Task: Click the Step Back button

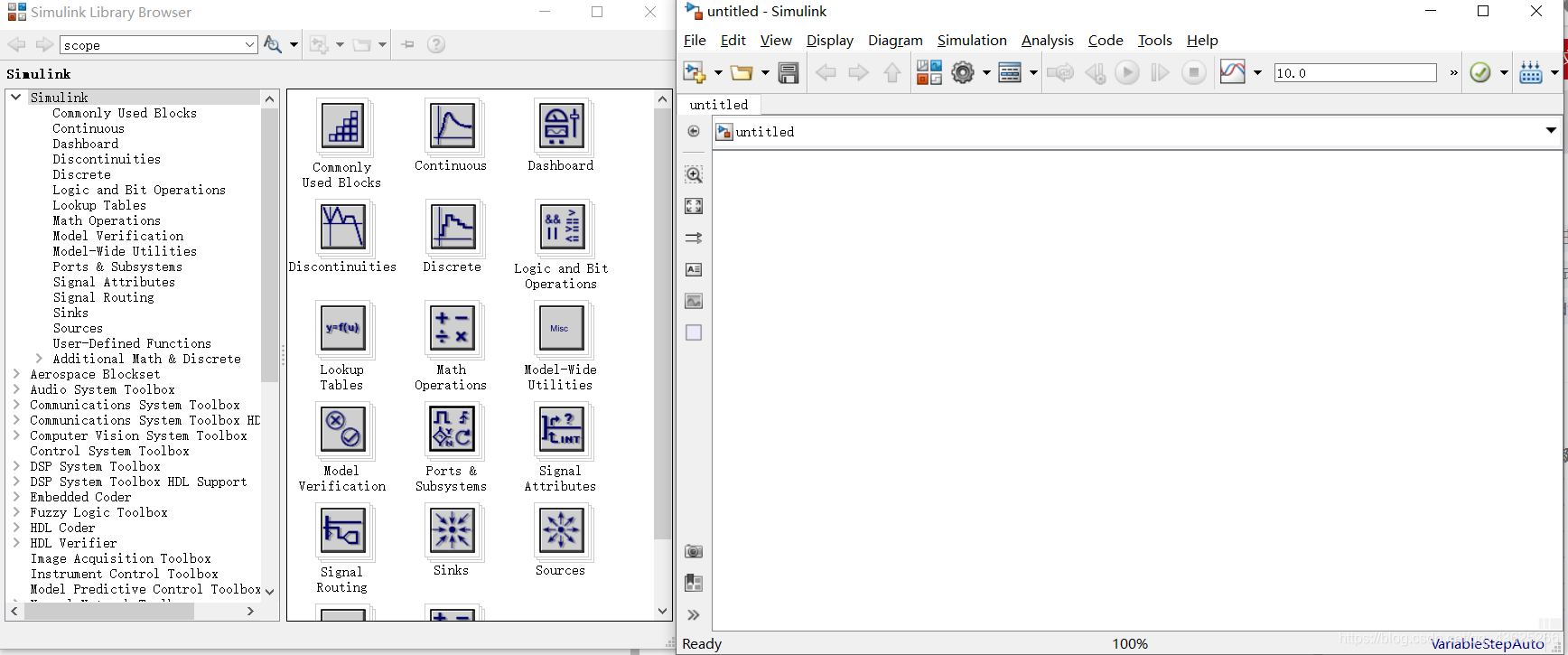Action: coord(1095,72)
